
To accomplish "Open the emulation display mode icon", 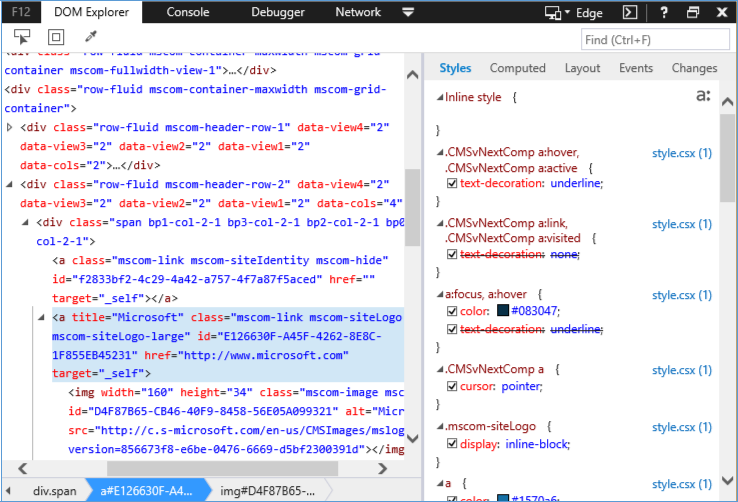I will coord(553,13).
